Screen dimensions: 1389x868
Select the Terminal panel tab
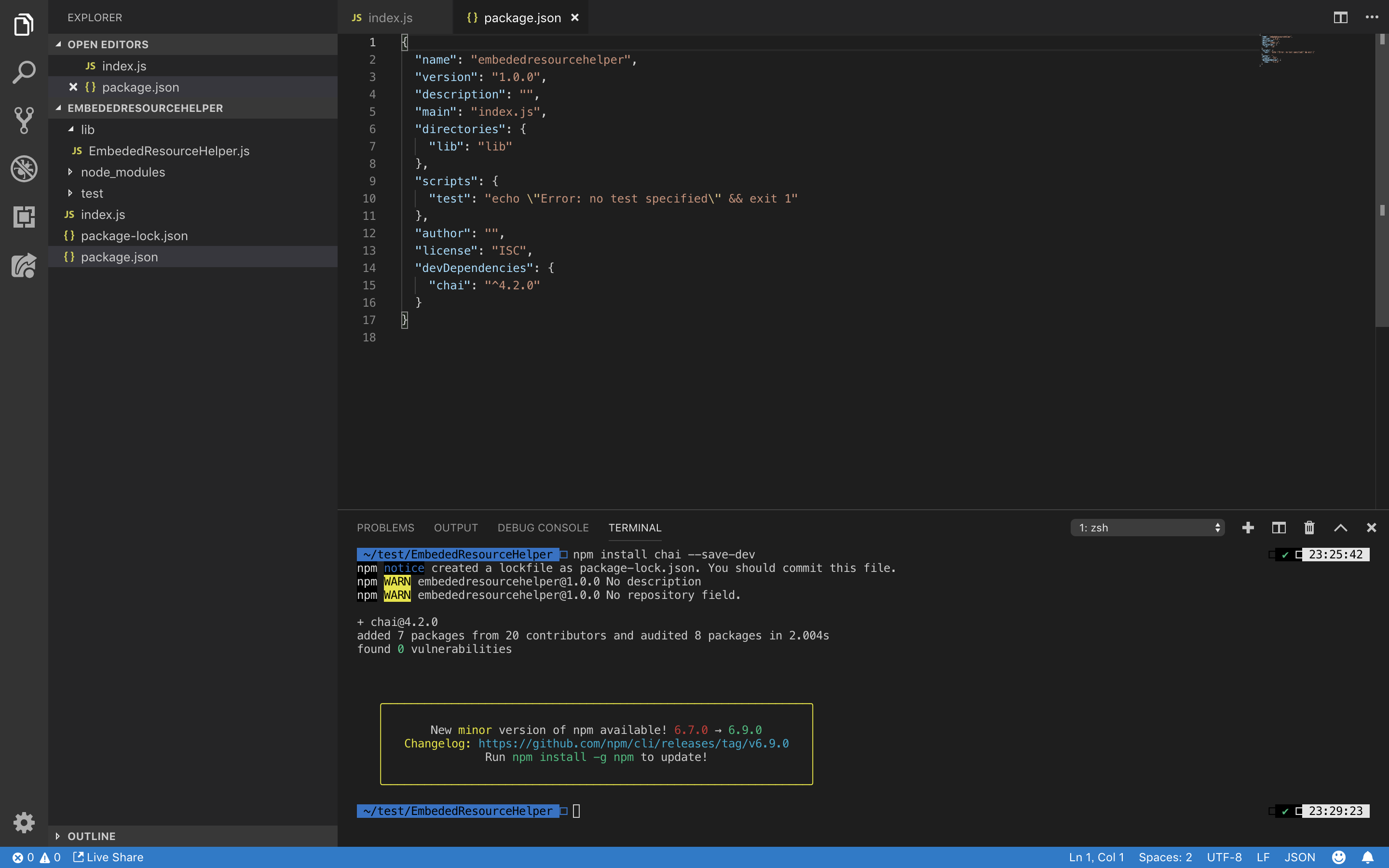(x=635, y=528)
